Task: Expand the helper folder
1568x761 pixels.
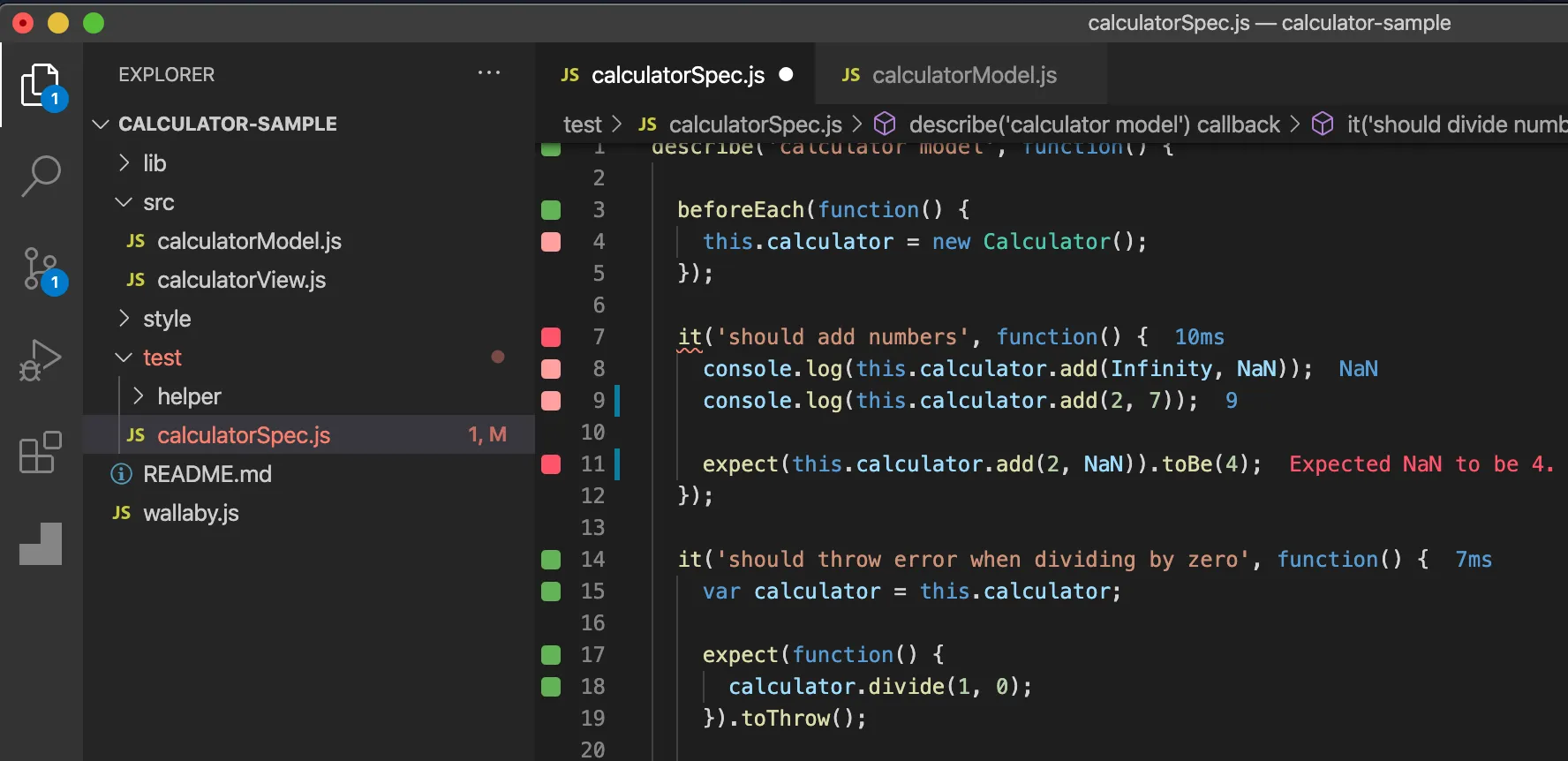Action: tap(138, 396)
